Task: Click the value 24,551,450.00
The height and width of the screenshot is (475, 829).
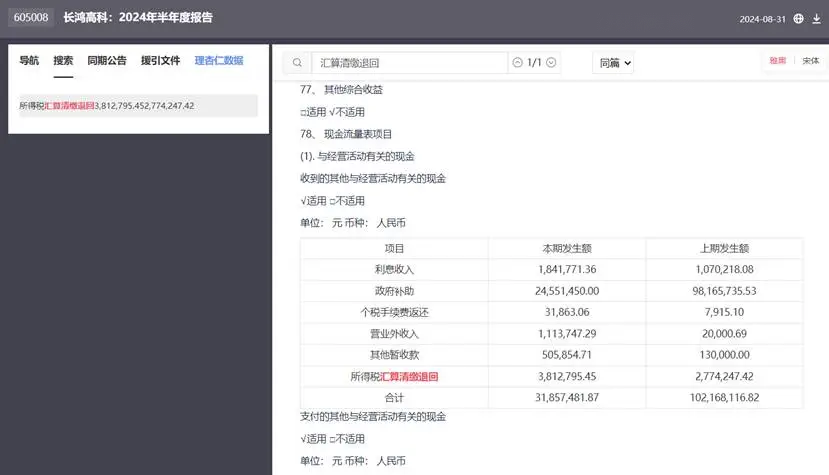Action: coord(567,291)
